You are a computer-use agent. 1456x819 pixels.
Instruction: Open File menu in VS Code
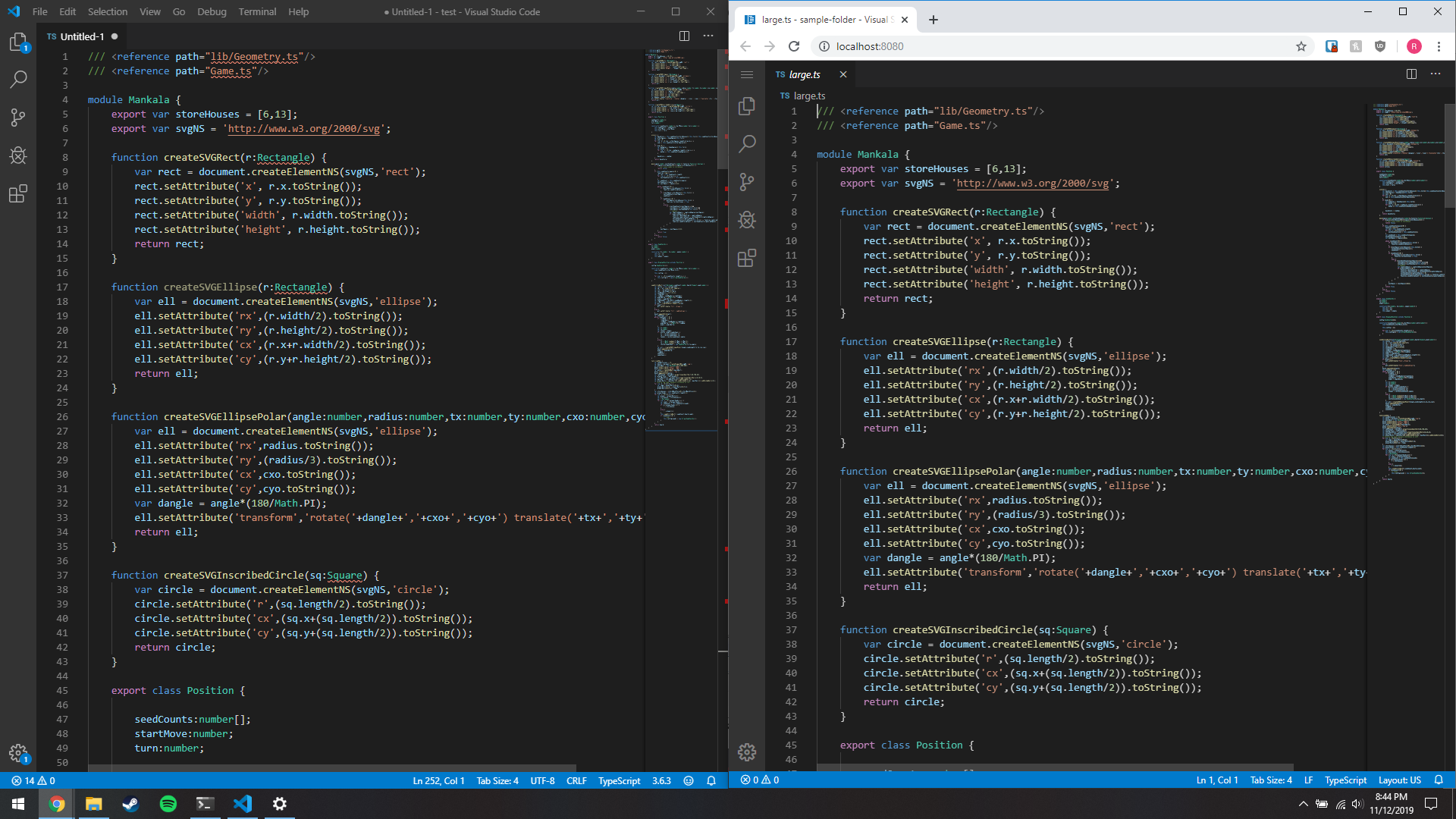(x=39, y=11)
